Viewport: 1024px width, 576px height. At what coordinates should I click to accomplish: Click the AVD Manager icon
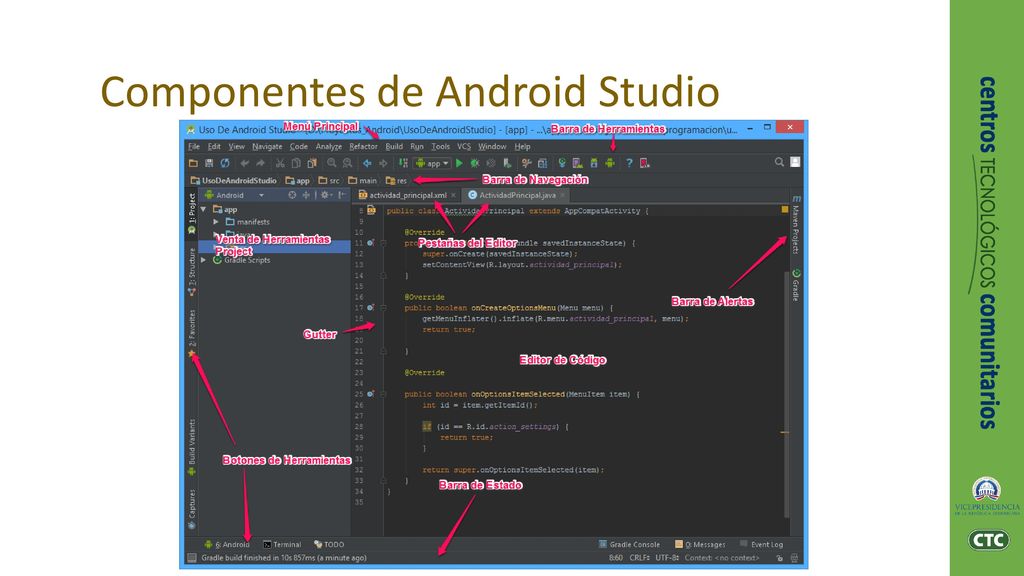point(577,163)
